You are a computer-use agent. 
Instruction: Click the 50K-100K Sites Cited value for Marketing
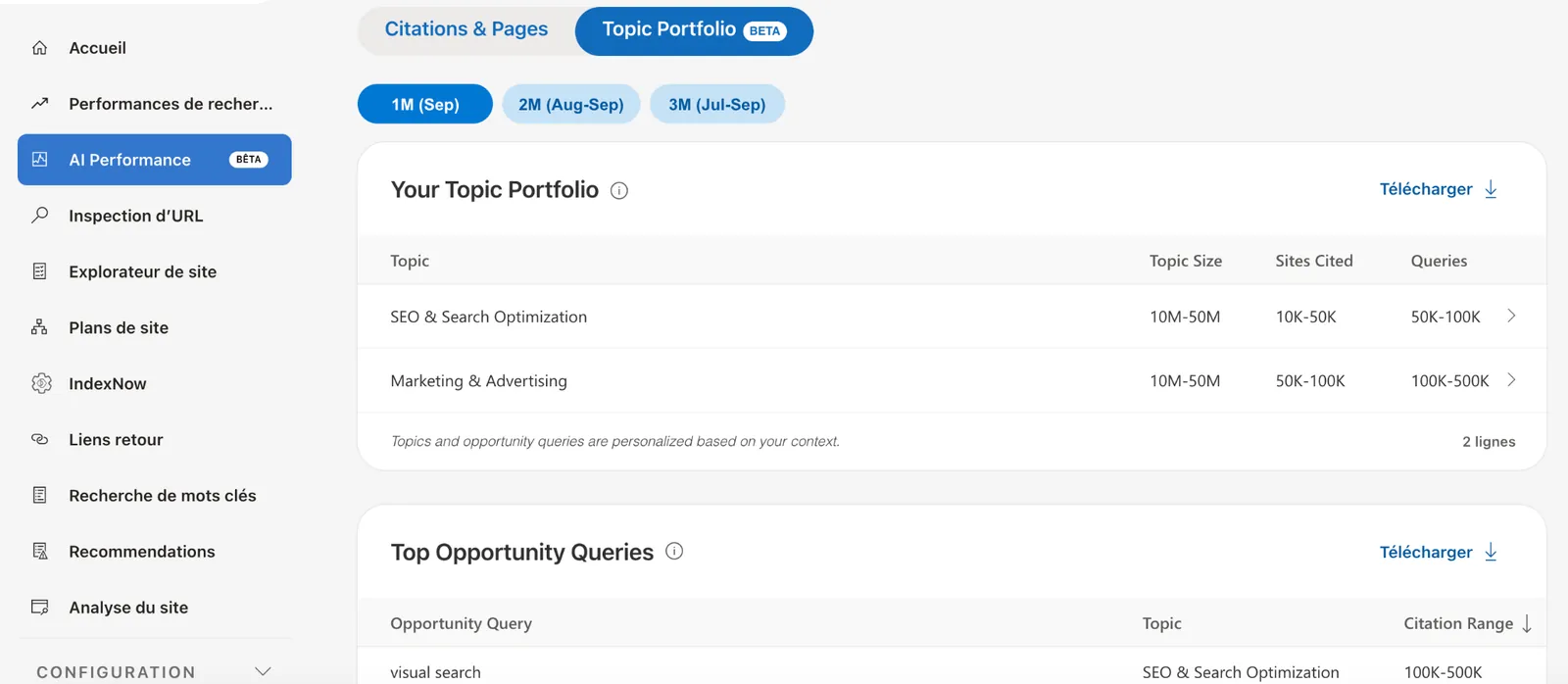pos(1310,380)
